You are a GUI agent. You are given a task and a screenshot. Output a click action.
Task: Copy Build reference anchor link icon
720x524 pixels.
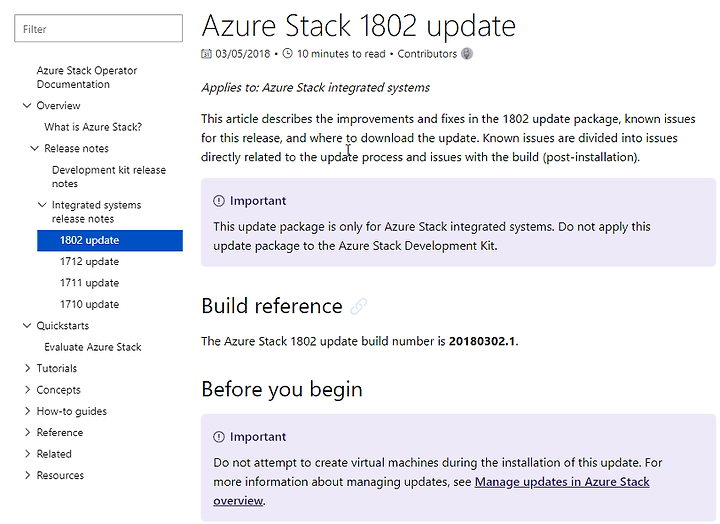tap(359, 306)
